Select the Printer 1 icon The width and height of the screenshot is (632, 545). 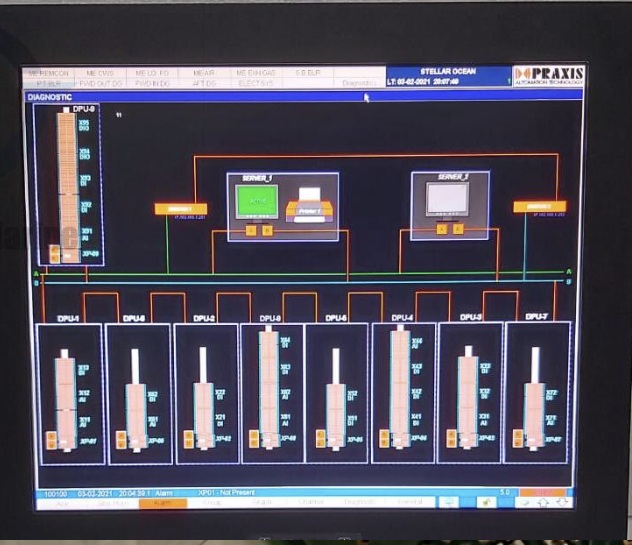(x=310, y=205)
